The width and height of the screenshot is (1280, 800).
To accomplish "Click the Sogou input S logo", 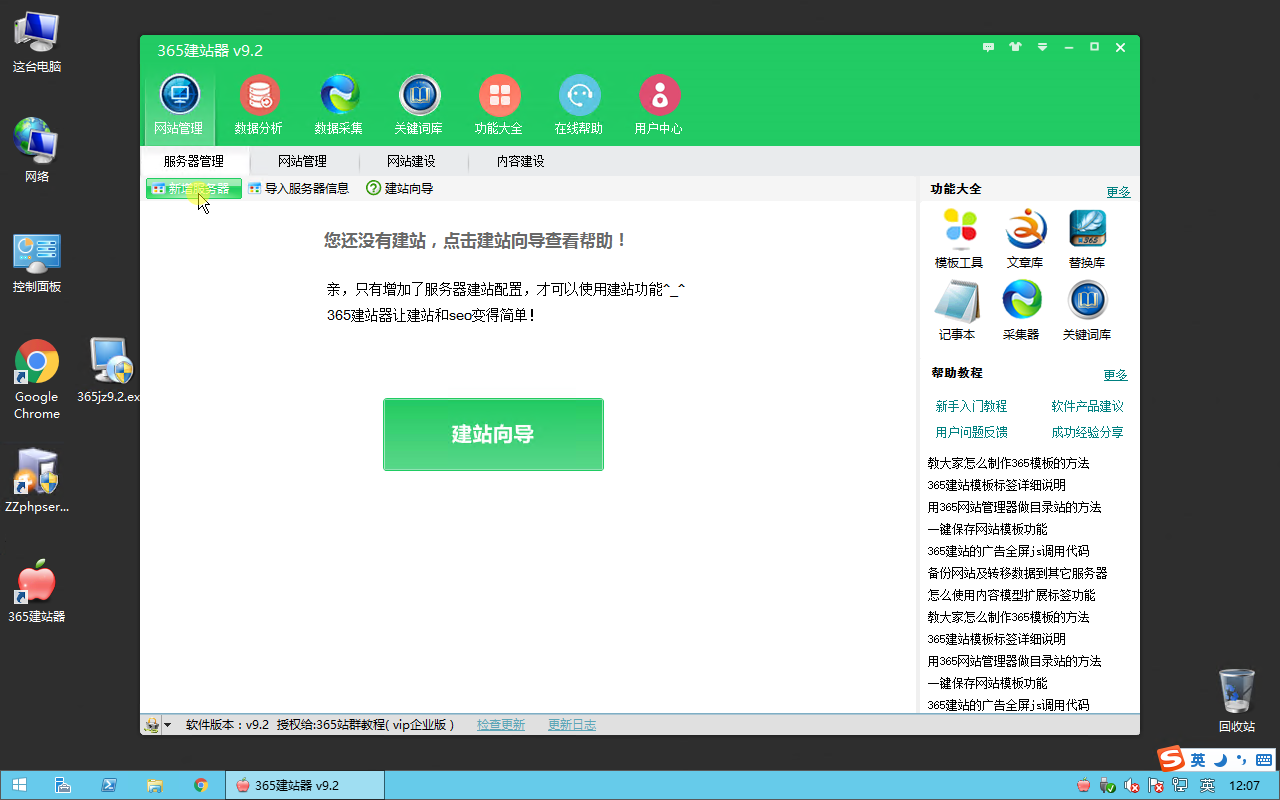I will pyautogui.click(x=1170, y=759).
